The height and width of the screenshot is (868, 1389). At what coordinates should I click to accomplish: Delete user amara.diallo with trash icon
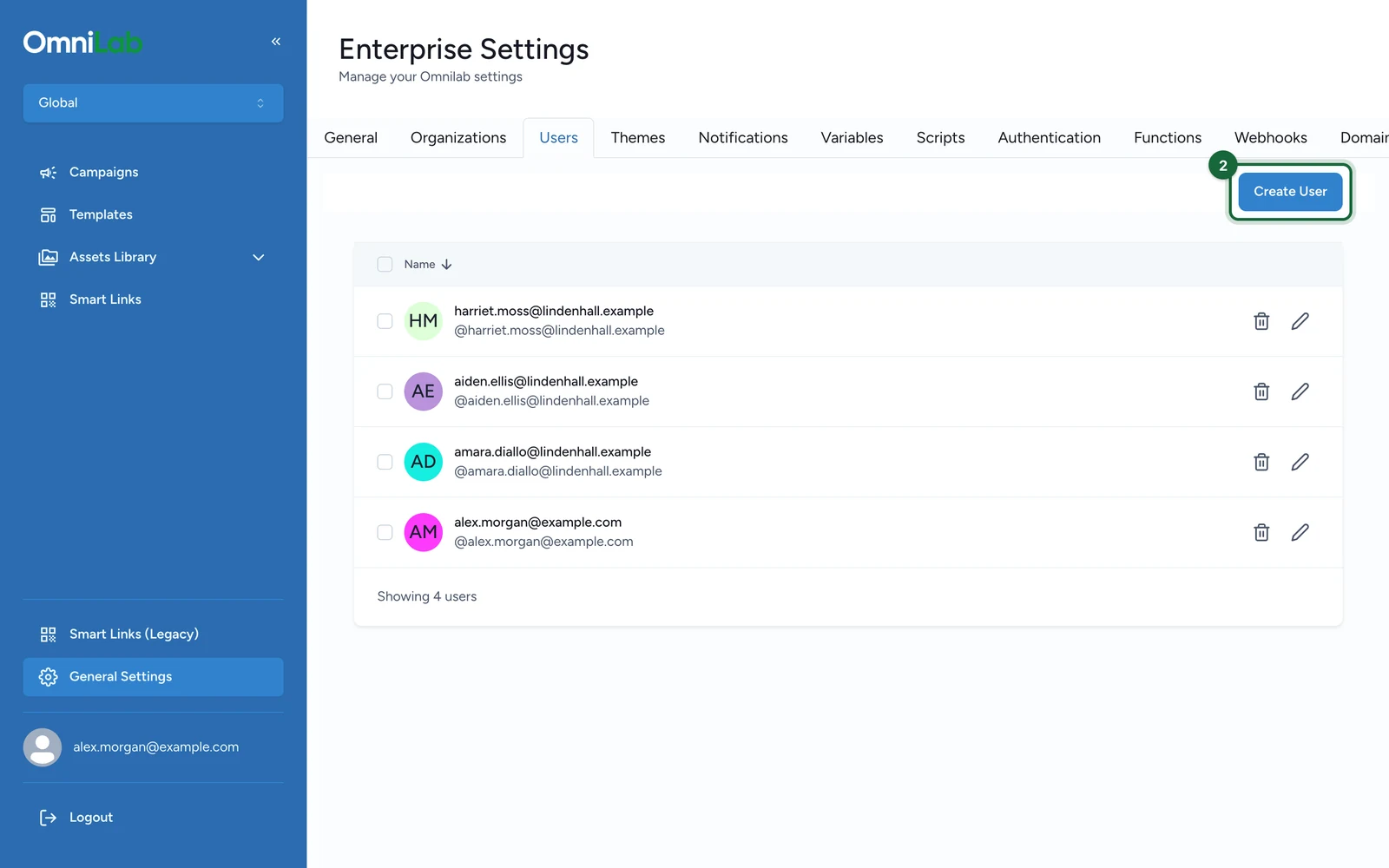coord(1261,462)
